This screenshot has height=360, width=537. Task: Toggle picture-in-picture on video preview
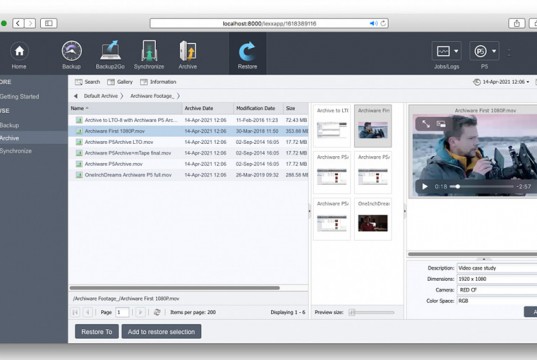pyautogui.click(x=441, y=124)
